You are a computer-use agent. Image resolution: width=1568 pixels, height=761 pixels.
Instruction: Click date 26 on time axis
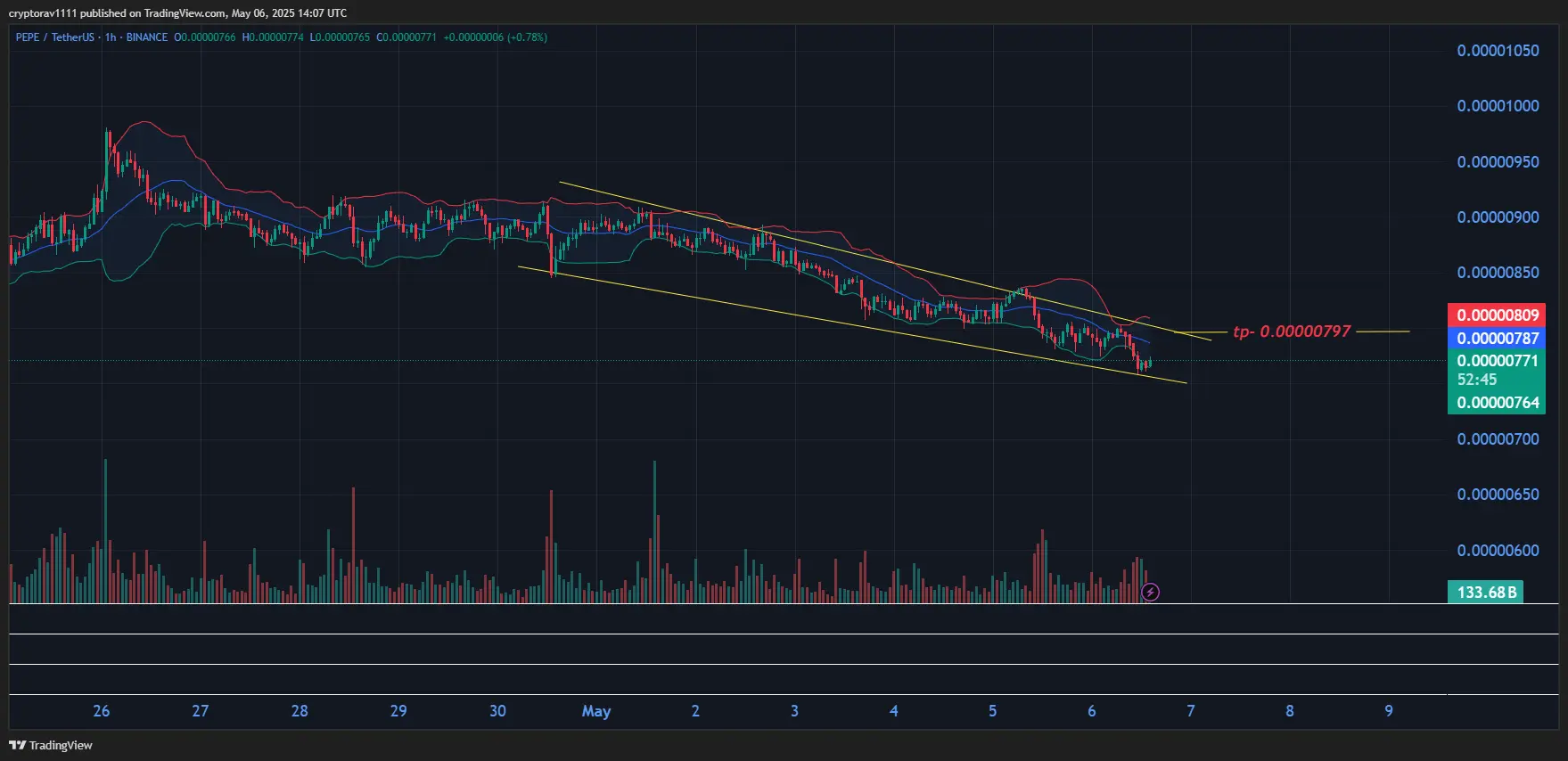click(102, 711)
